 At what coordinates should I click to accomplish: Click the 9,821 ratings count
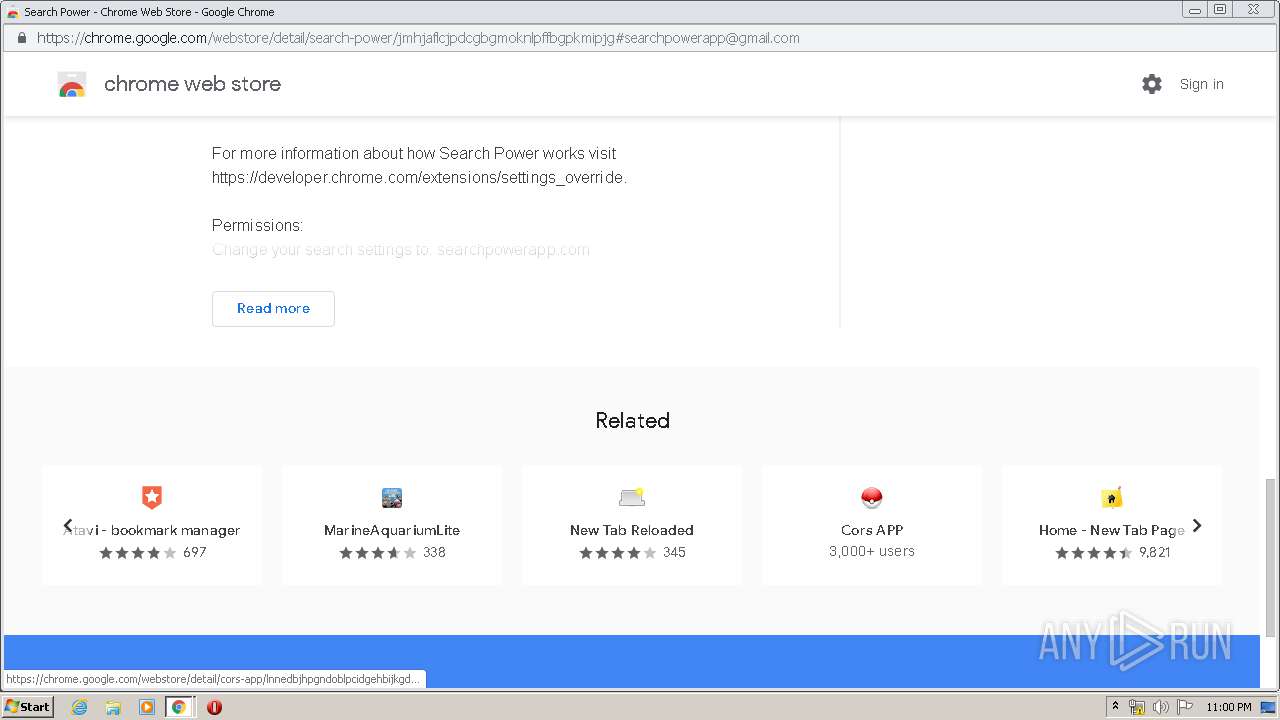click(1154, 552)
